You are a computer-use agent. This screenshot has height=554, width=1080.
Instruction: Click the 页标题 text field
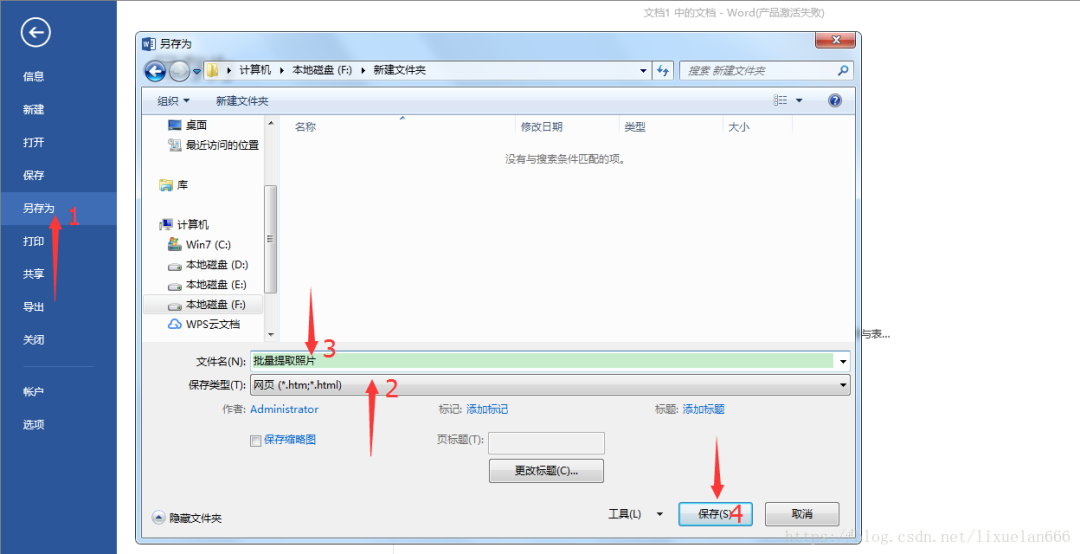coord(546,443)
